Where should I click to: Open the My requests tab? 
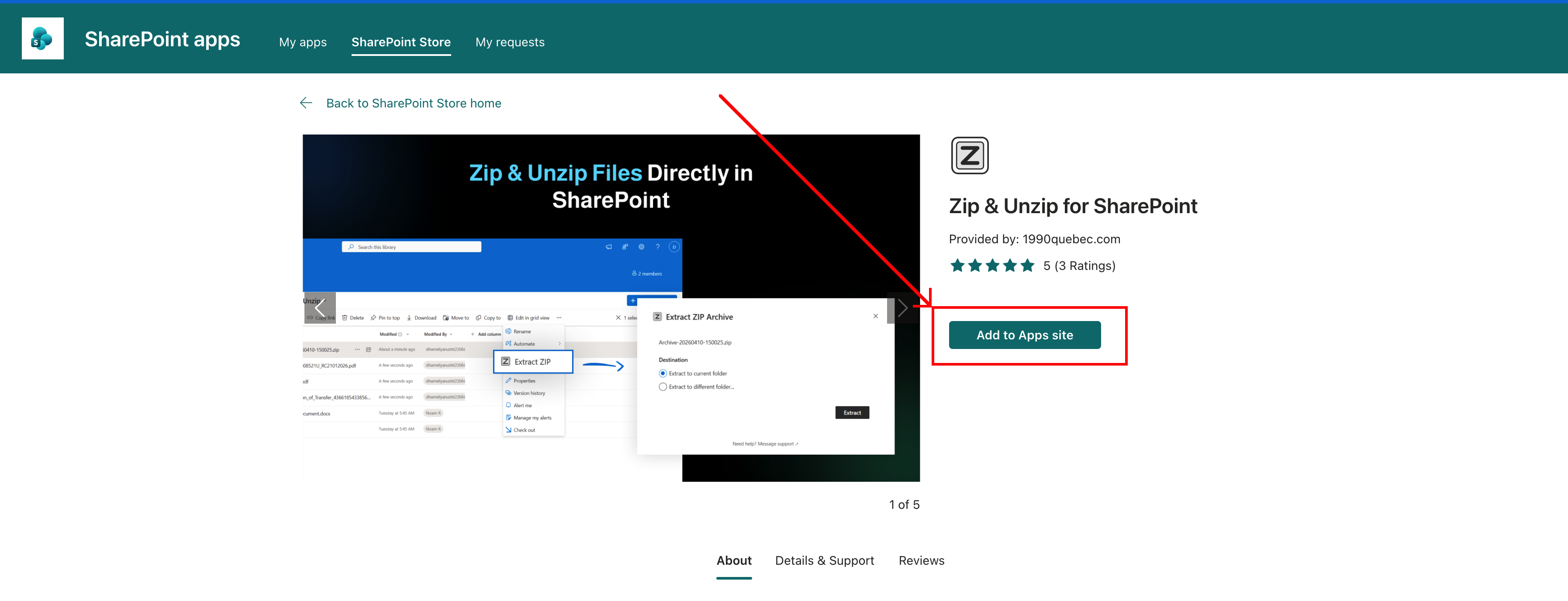point(510,42)
